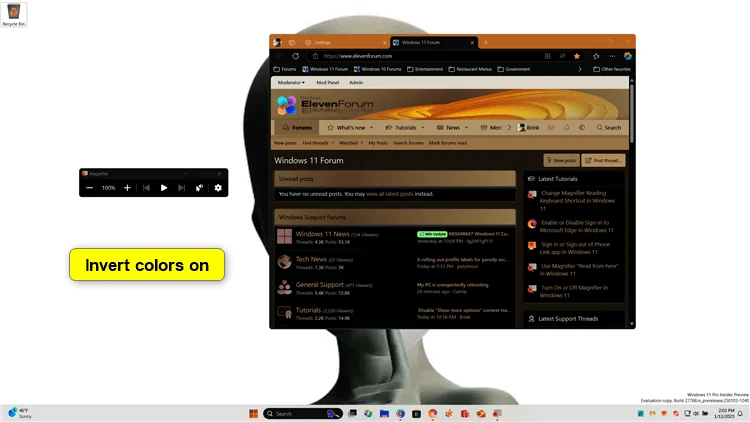Zoom in with Magnifier plus button
Screen dimensions: 750x422
[127, 188]
